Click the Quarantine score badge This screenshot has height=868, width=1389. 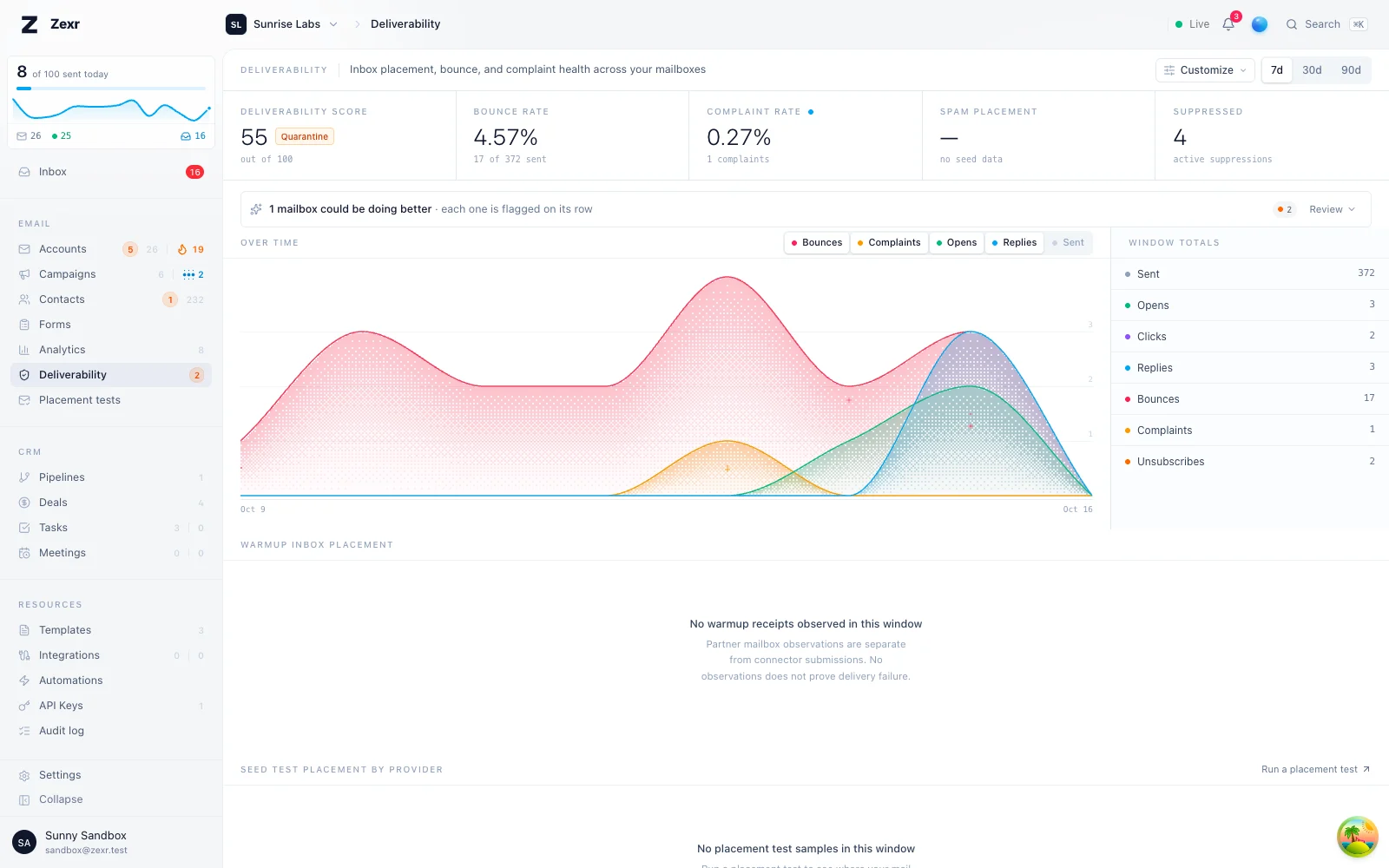pos(305,136)
